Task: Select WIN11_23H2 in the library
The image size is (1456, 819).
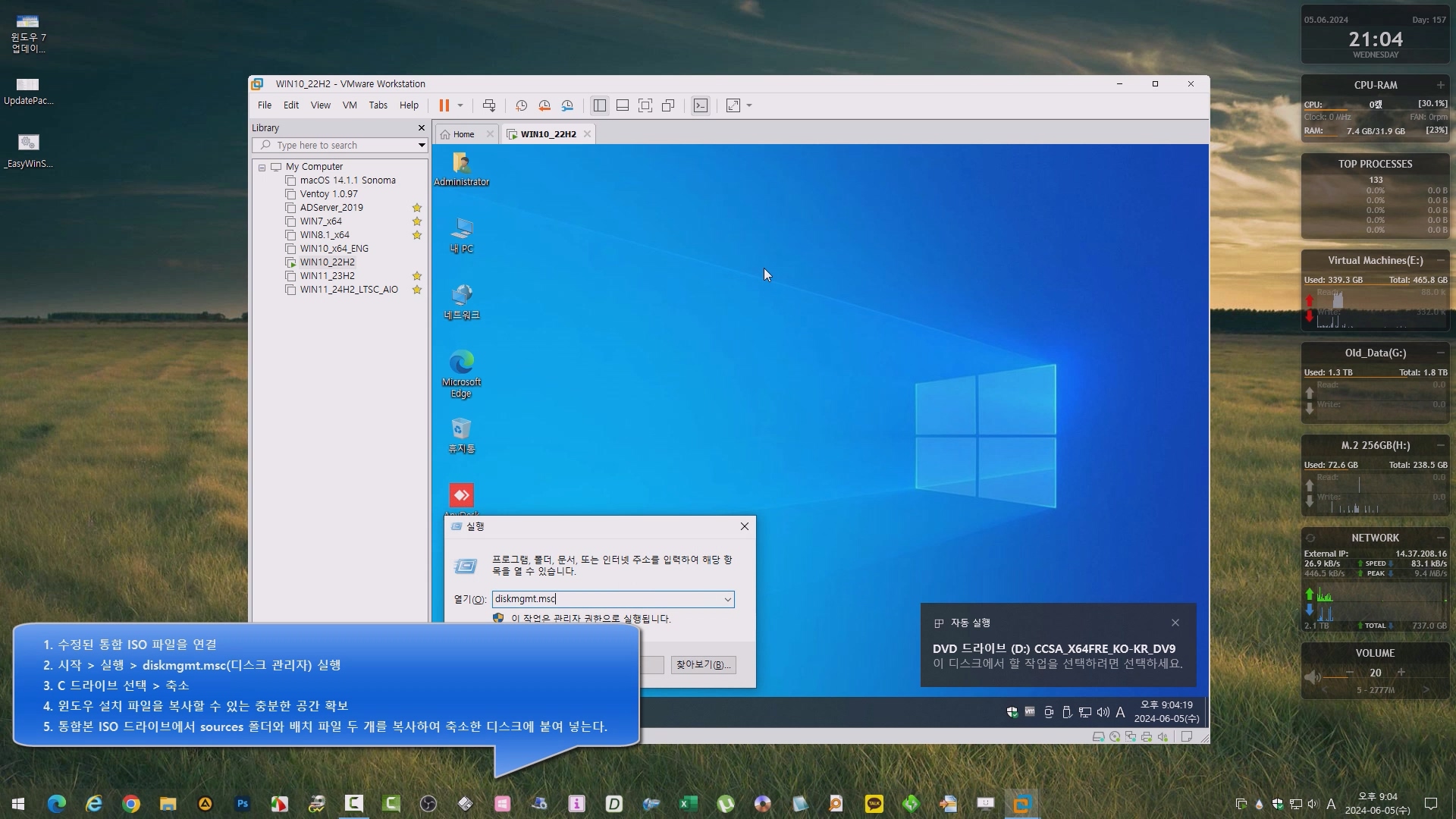Action: (x=327, y=276)
